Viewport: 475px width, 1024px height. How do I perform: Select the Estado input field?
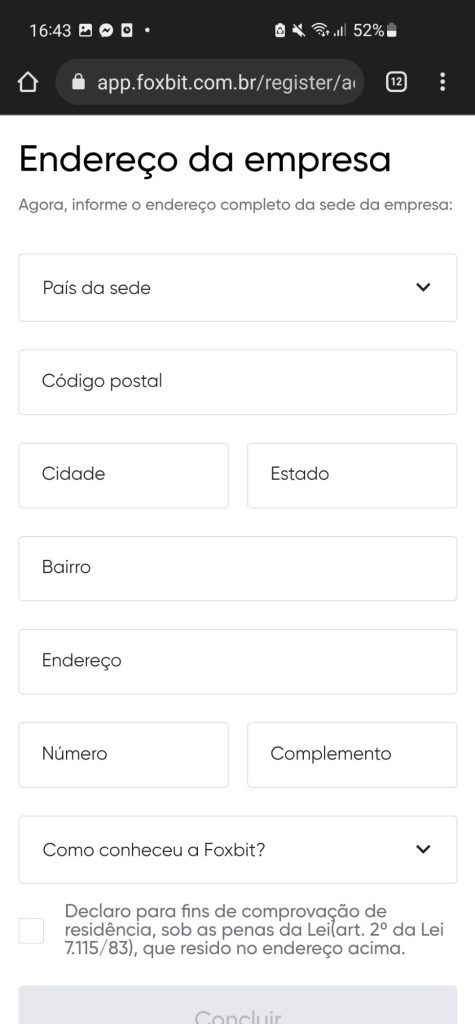coord(352,475)
